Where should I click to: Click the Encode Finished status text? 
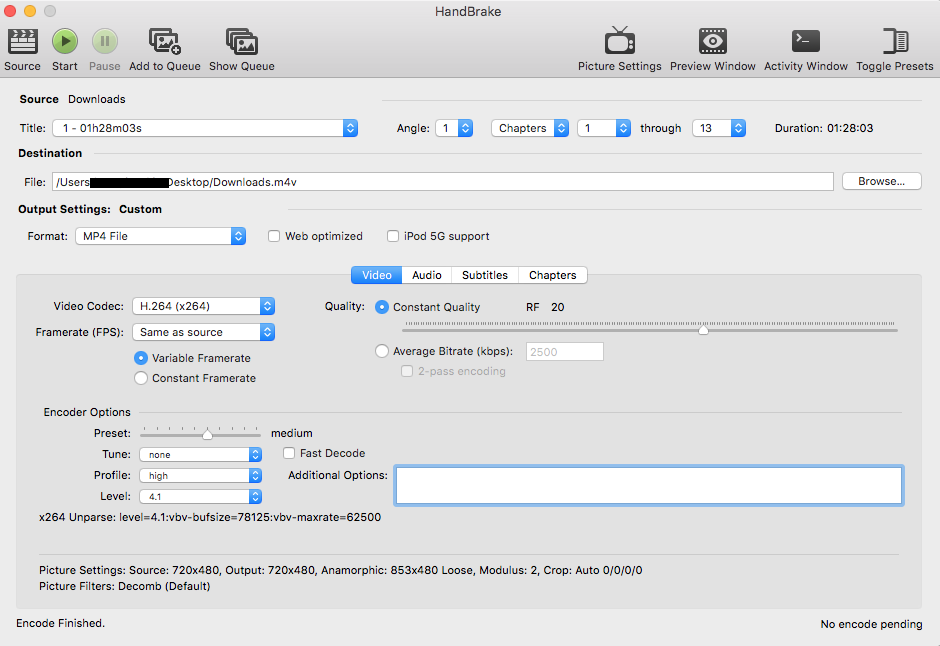61,623
